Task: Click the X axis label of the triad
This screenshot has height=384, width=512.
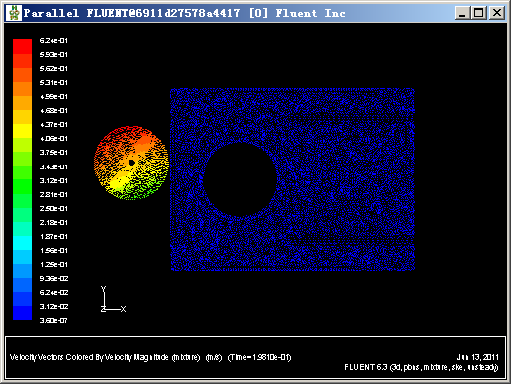Action: coord(123,309)
